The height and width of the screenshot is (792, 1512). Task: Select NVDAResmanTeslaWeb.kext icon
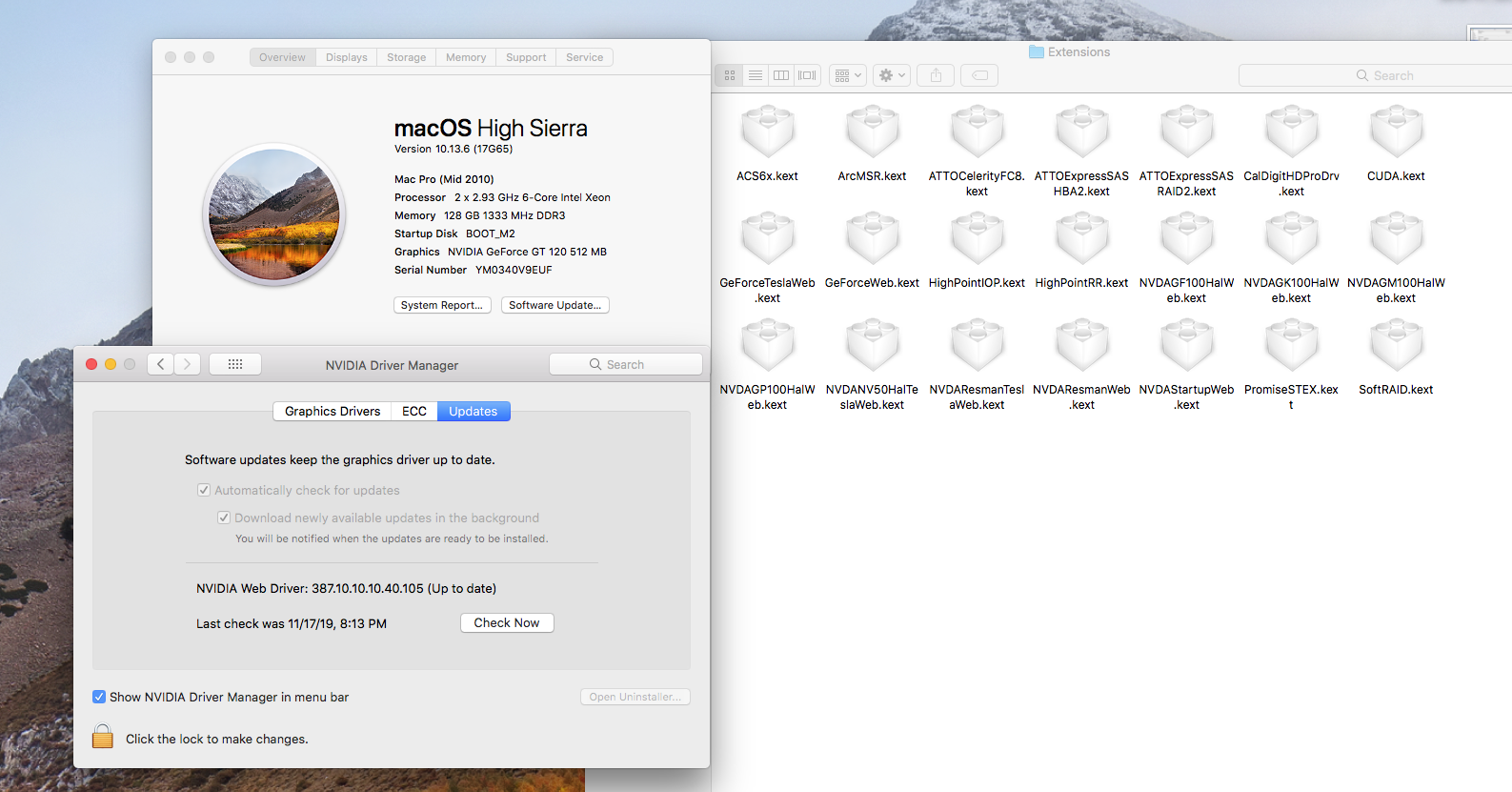point(978,345)
